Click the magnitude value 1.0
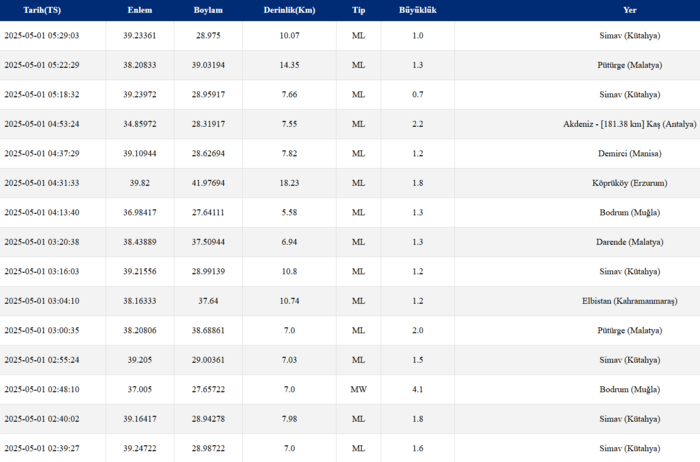 [x=418, y=36]
